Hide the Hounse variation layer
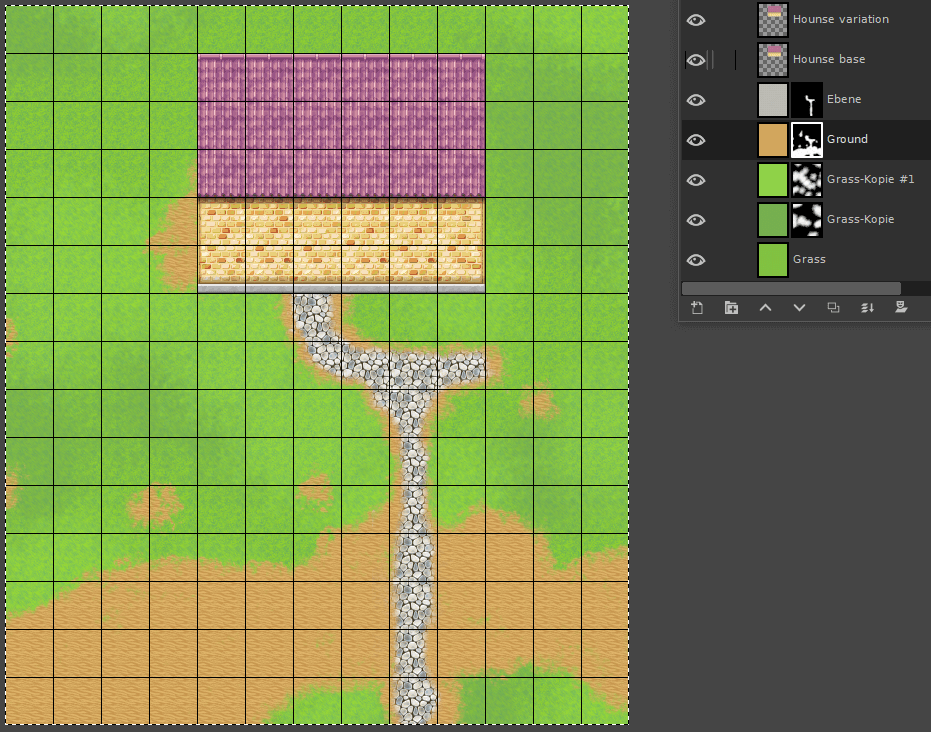 point(696,20)
